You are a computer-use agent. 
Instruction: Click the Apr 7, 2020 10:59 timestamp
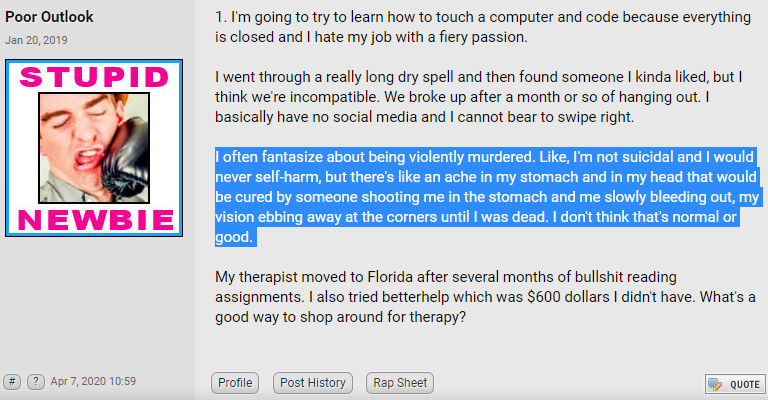pos(93,381)
